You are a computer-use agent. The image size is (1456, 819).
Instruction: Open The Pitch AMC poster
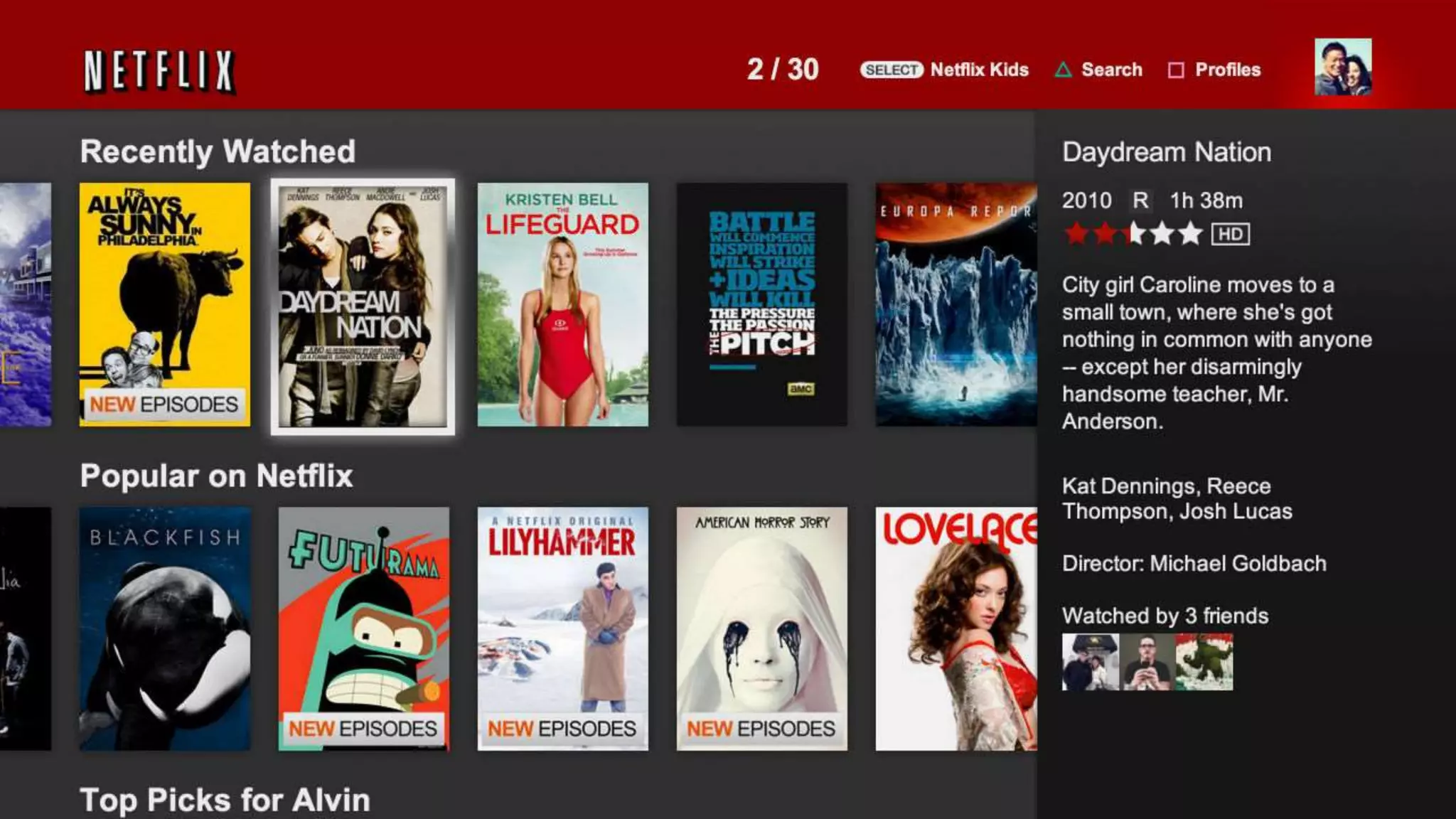click(x=761, y=304)
